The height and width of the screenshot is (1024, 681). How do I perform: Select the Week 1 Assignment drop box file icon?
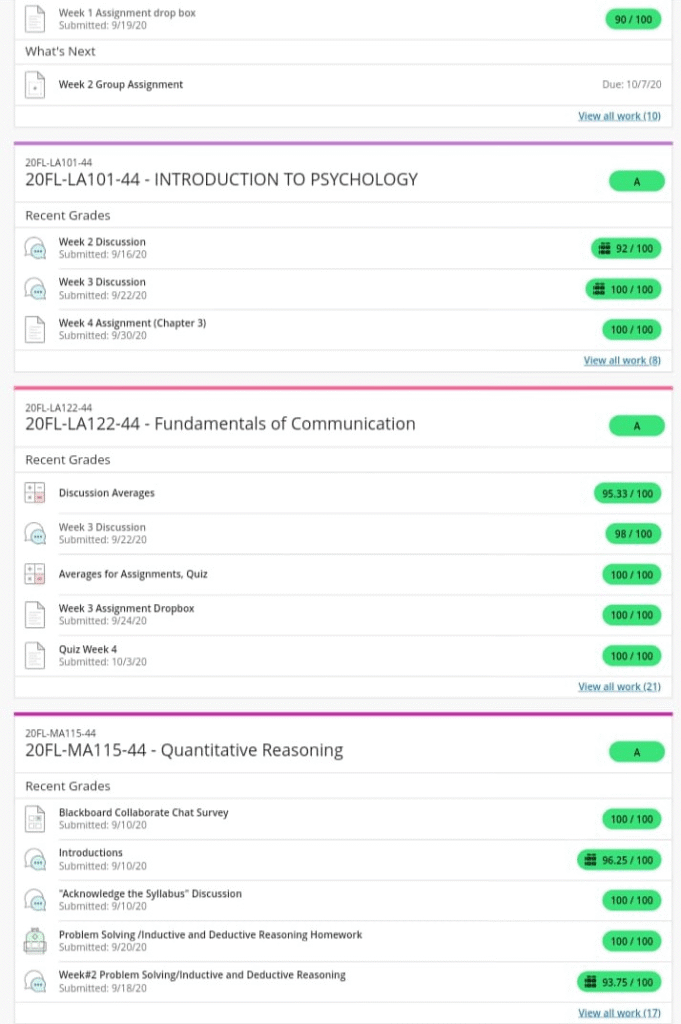34,18
